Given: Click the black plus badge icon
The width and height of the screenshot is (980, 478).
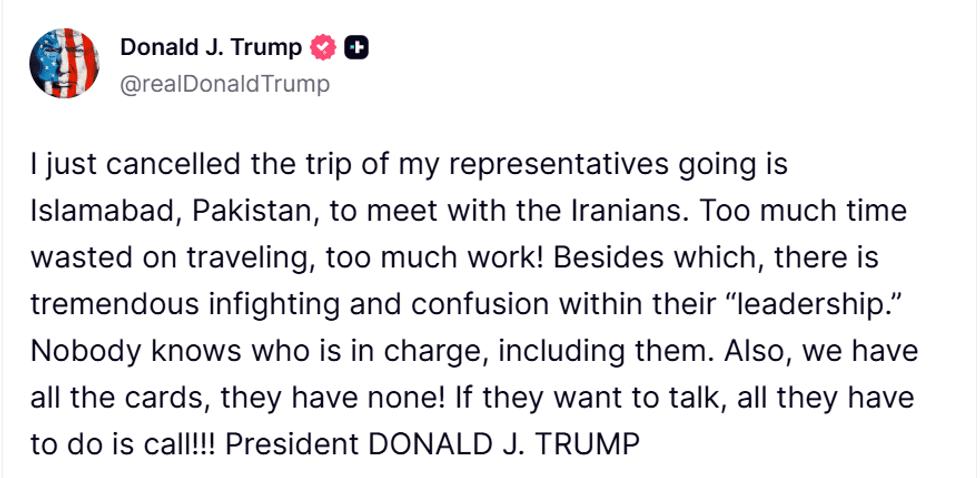Looking at the screenshot, I should point(356,47).
